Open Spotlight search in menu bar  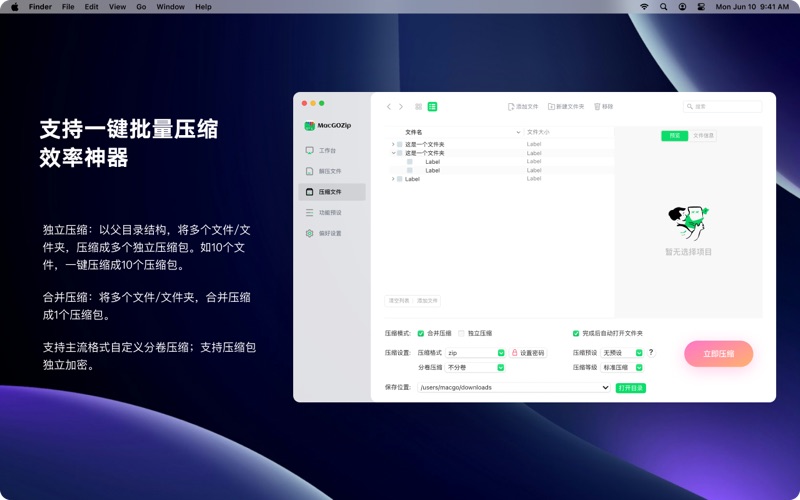(x=663, y=7)
